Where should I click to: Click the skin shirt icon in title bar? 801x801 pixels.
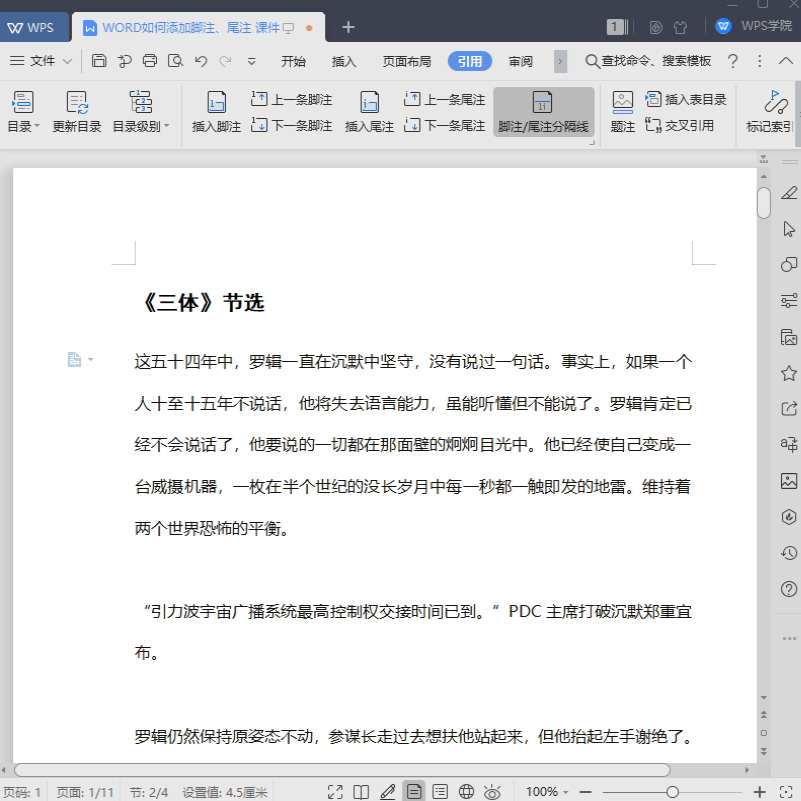point(680,28)
